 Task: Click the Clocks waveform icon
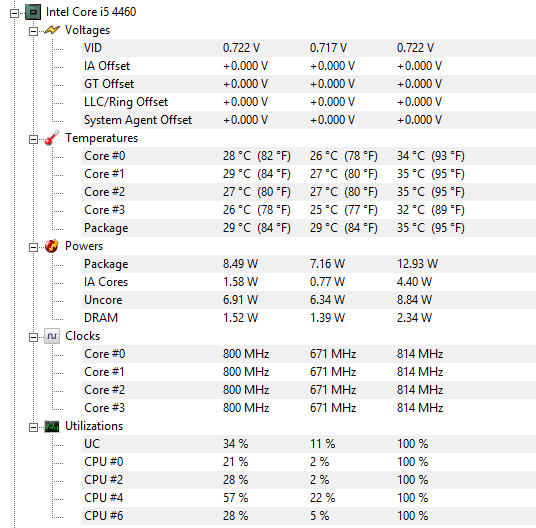click(52, 336)
